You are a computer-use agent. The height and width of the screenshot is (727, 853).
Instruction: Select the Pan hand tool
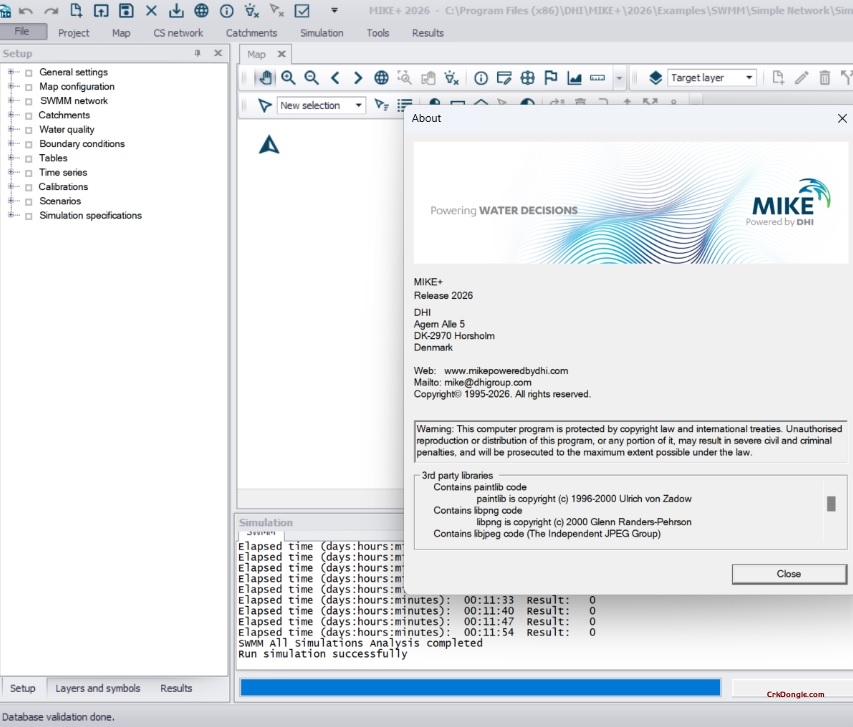pos(265,78)
